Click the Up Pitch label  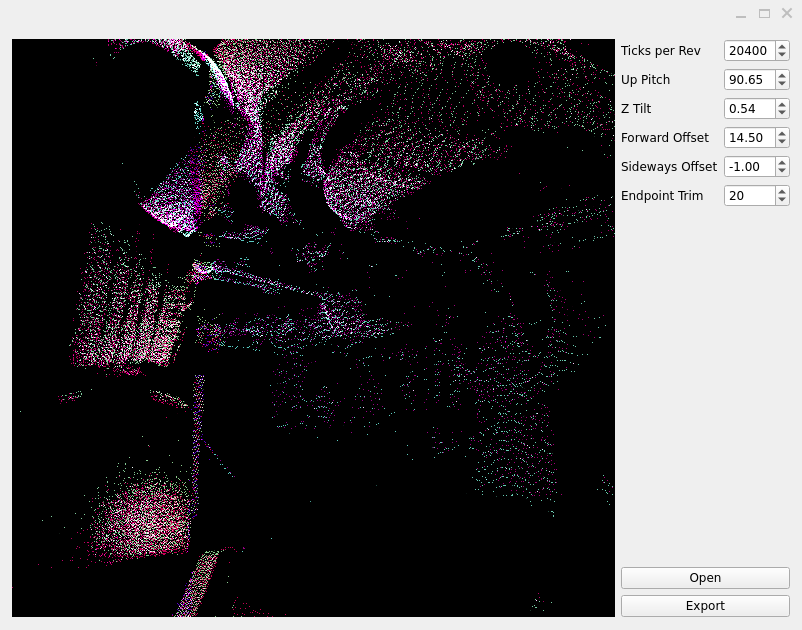645,80
